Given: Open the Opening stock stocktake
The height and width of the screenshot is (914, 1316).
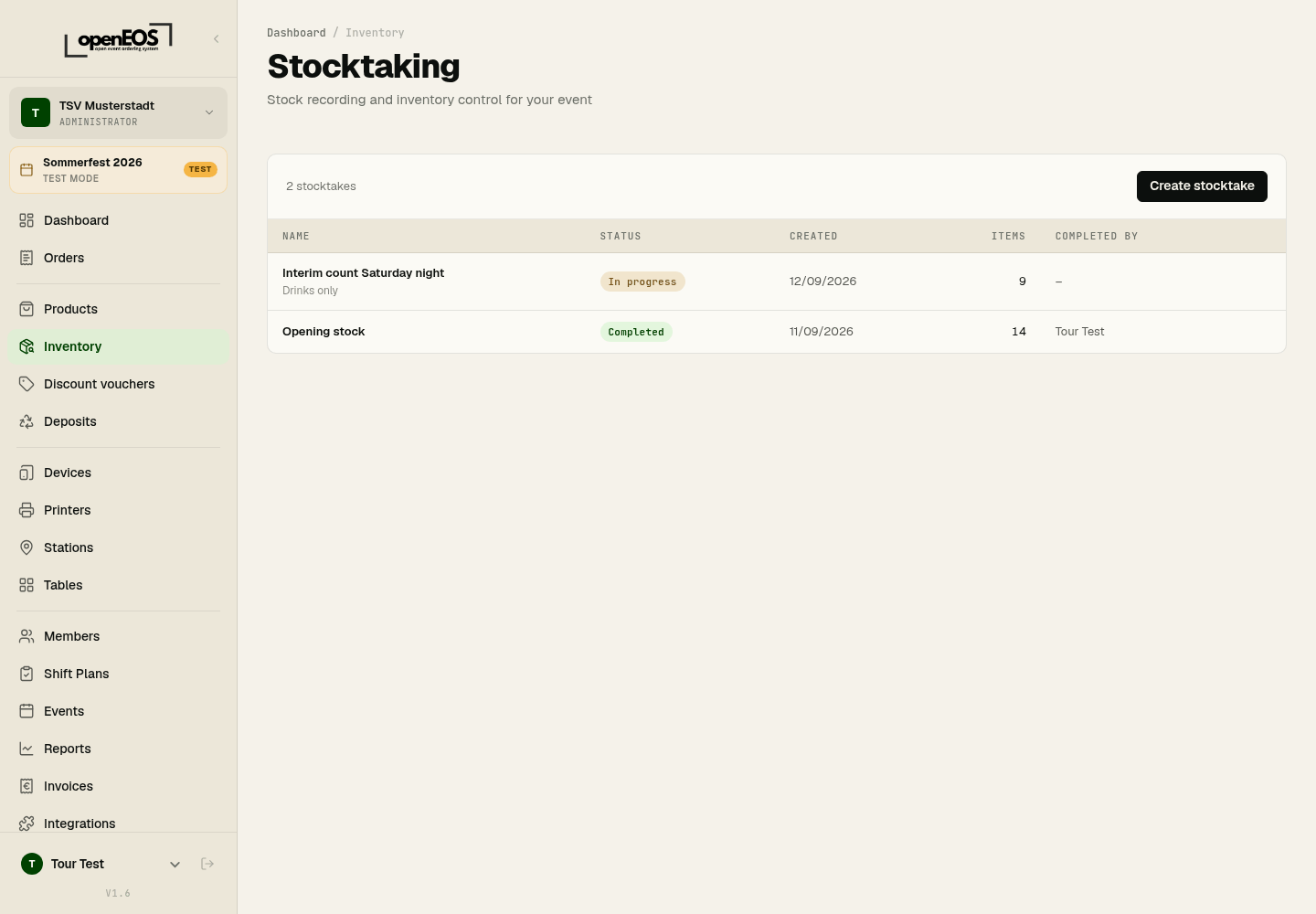Looking at the screenshot, I should tap(777, 332).
